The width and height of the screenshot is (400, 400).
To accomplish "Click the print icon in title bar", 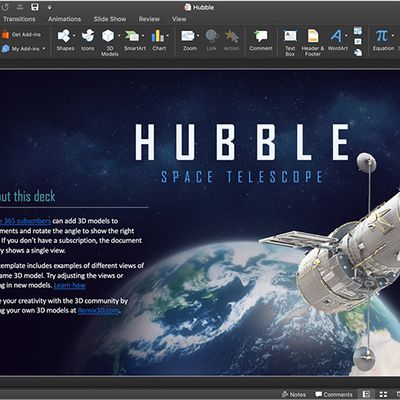I will pos(20,7).
